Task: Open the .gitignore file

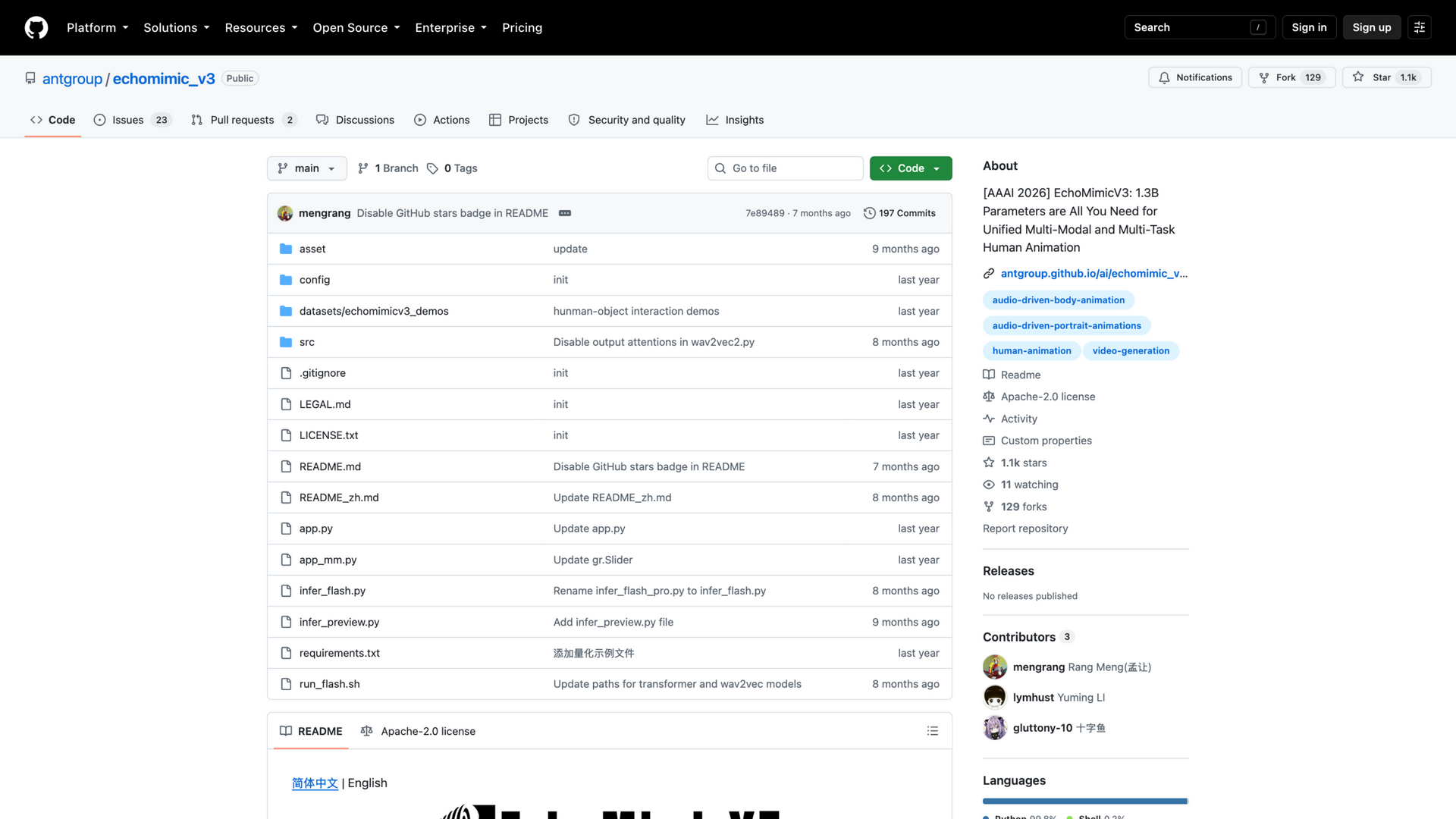Action: [322, 373]
